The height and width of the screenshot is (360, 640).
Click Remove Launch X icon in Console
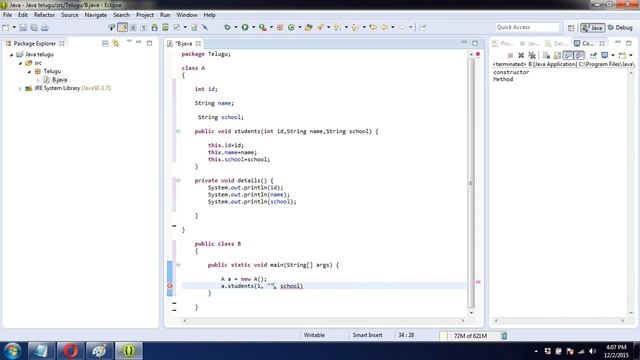point(521,55)
